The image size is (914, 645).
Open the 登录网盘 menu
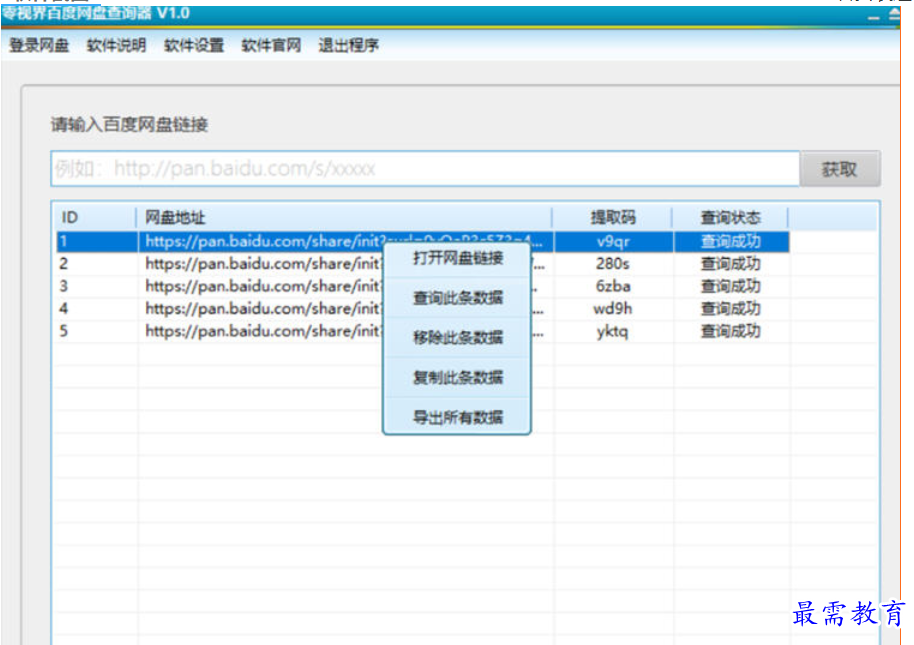pos(39,45)
